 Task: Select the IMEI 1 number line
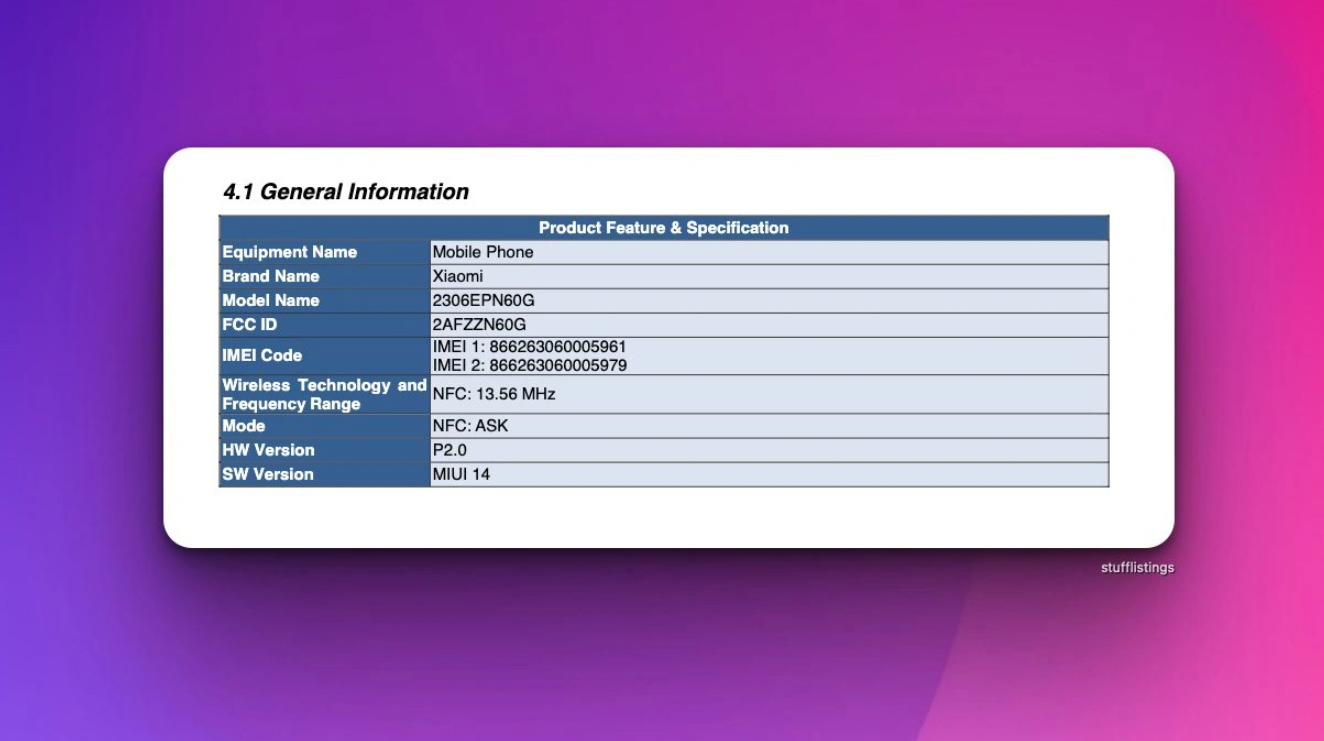(x=529, y=346)
